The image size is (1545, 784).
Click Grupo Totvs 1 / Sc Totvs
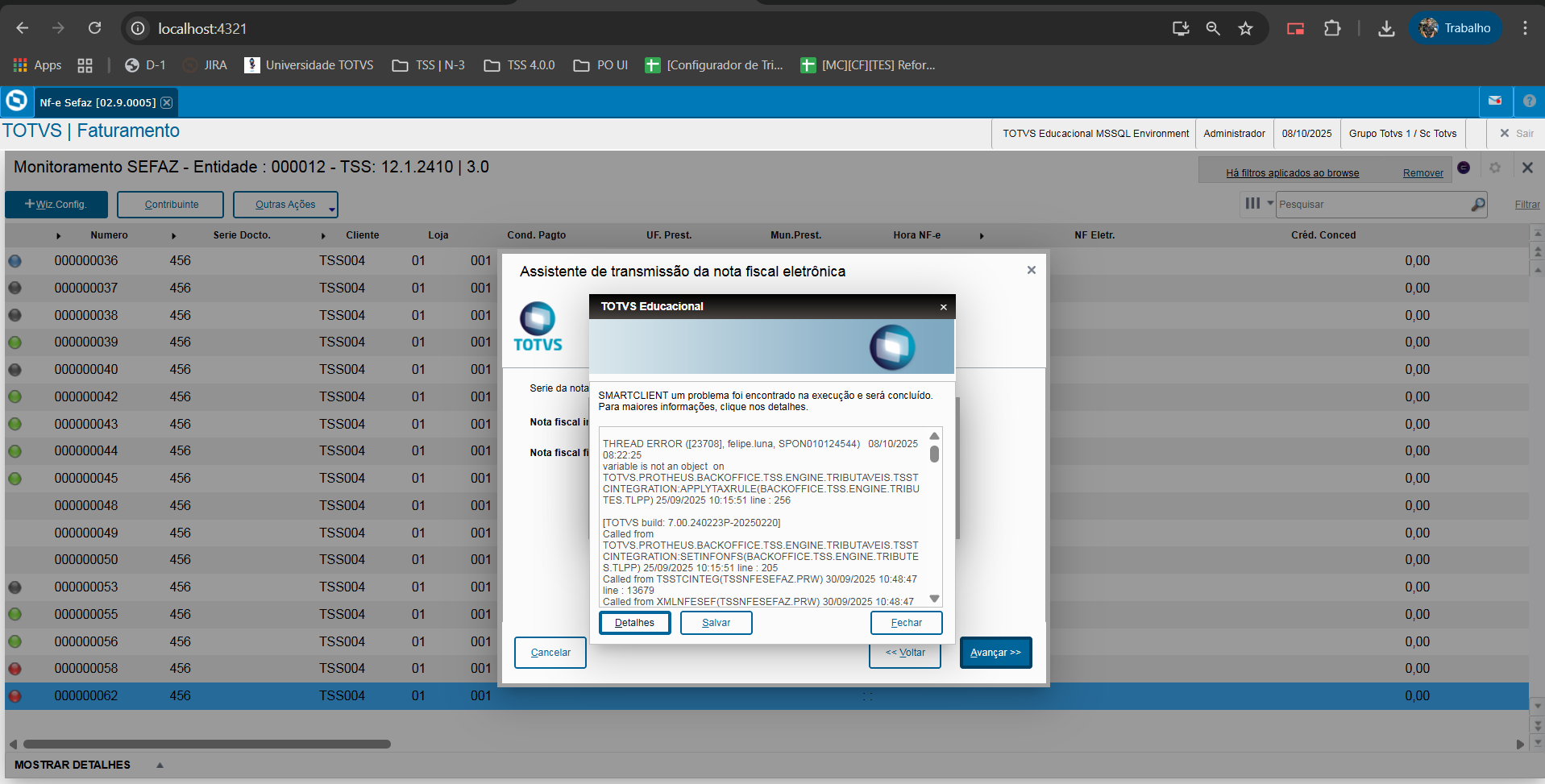pyautogui.click(x=1402, y=134)
